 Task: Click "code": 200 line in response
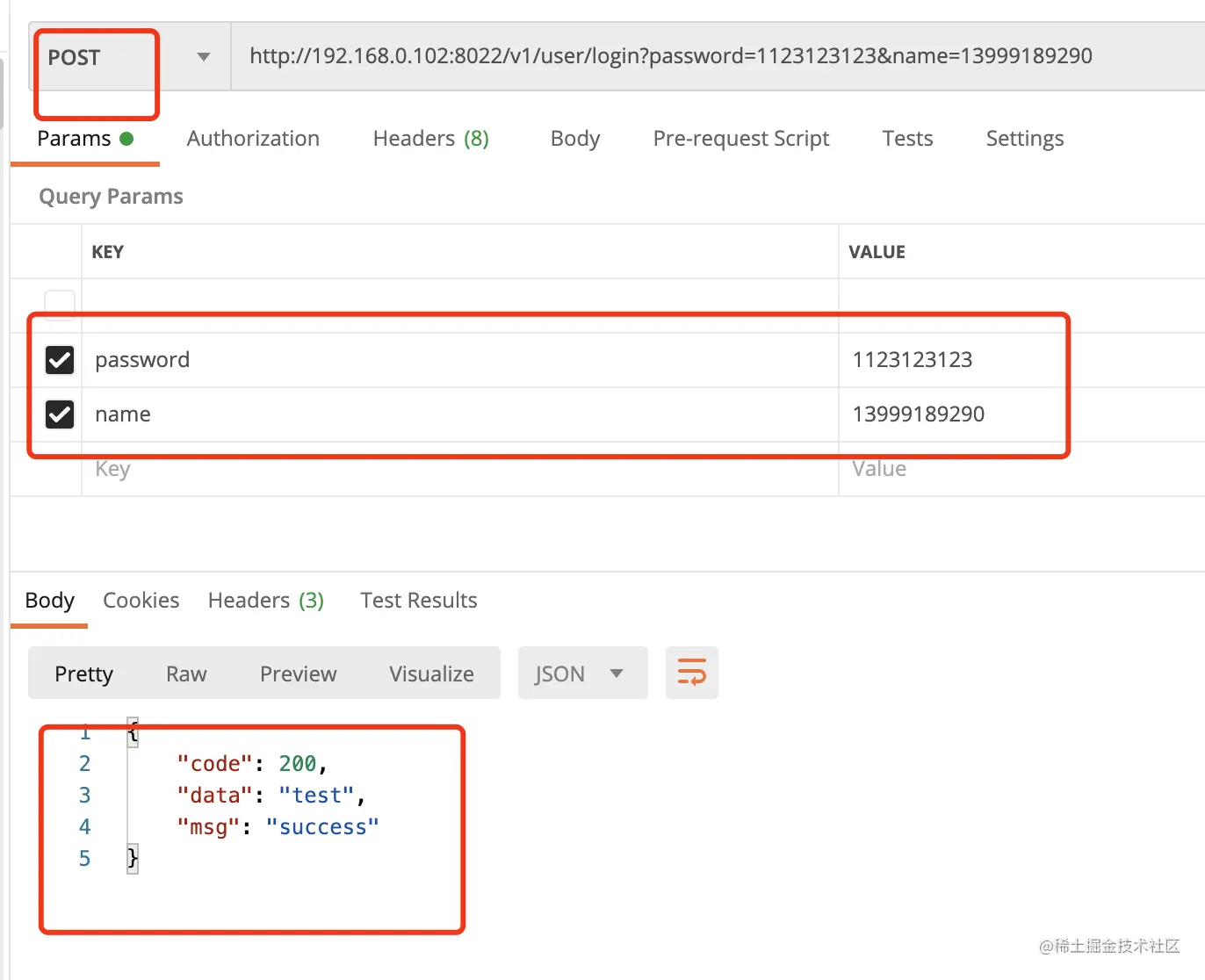point(252,764)
